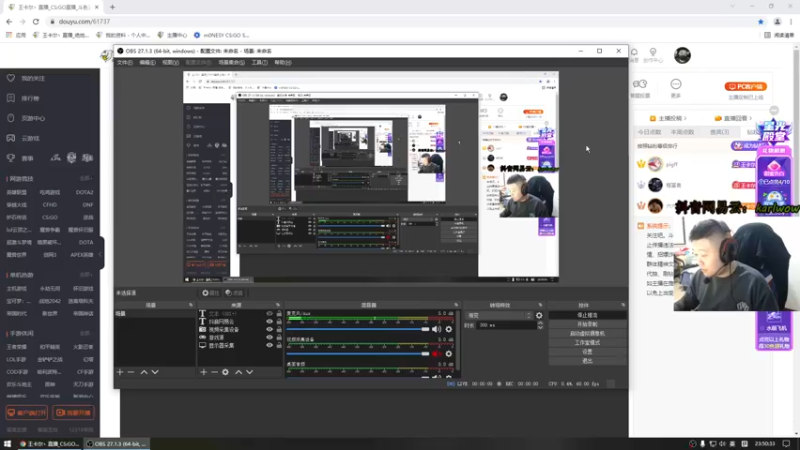Image resolution: width=800 pixels, height=450 pixels.
Task: Unmute the red speaker on second mixer channel
Action: pos(436,354)
